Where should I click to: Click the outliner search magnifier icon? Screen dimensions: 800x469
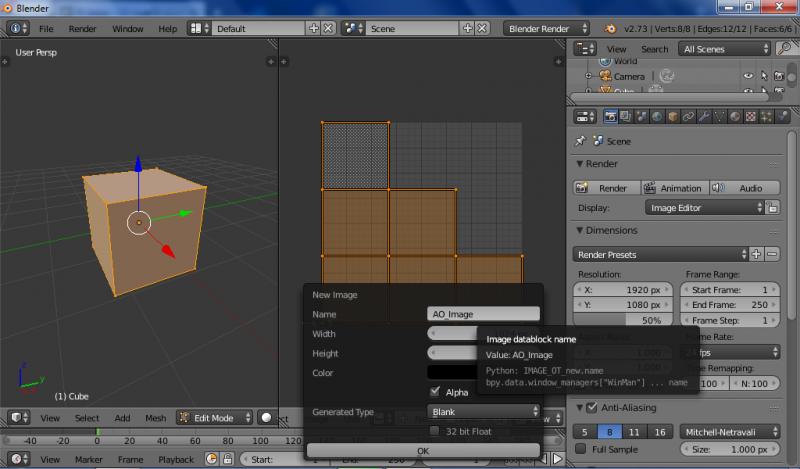(x=783, y=49)
